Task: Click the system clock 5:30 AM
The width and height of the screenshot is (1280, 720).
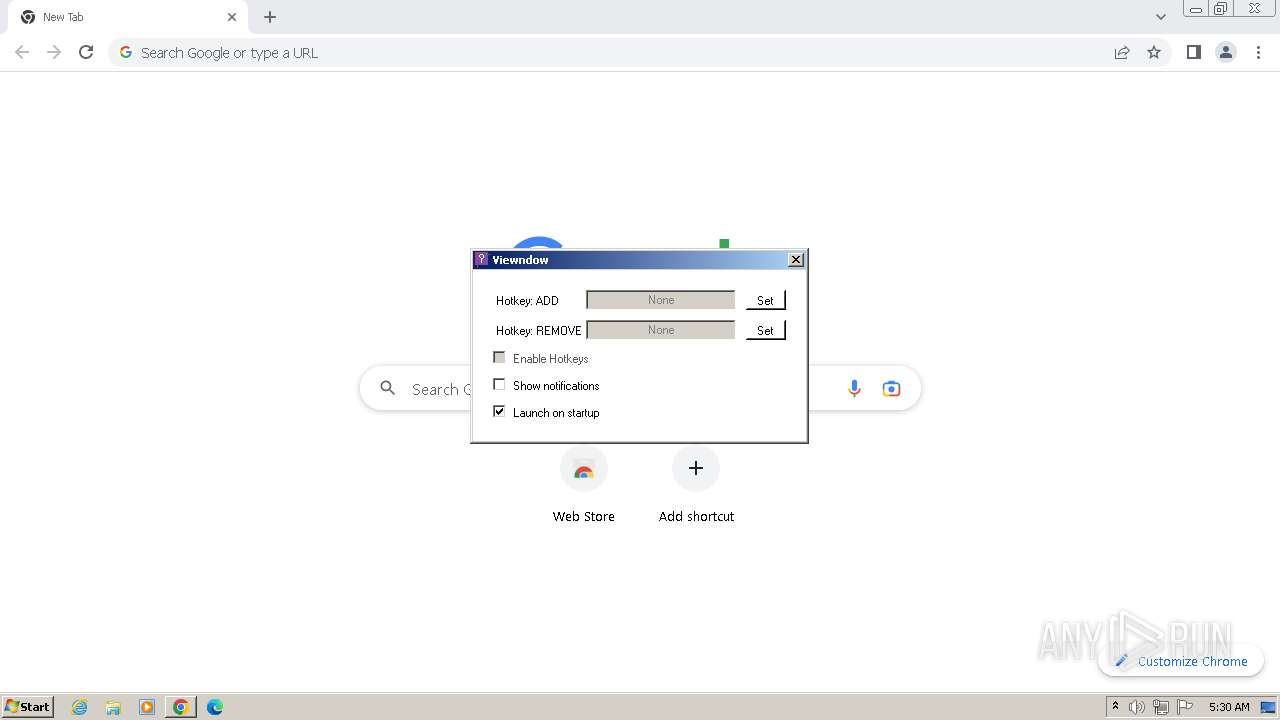Action: [x=1229, y=707]
